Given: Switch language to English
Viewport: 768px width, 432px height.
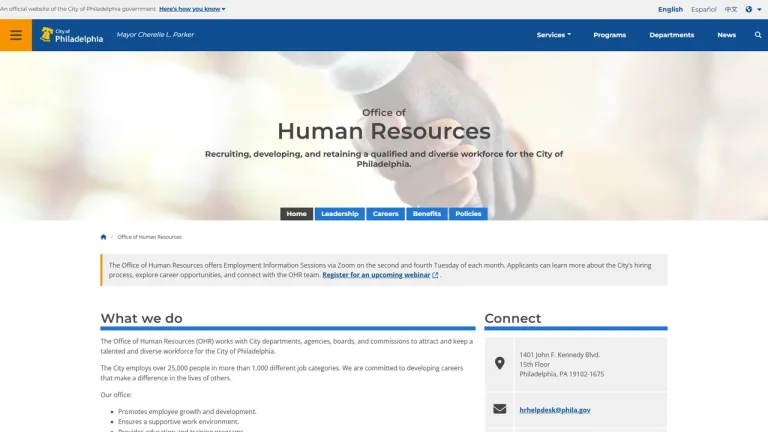Looking at the screenshot, I should point(670,9).
